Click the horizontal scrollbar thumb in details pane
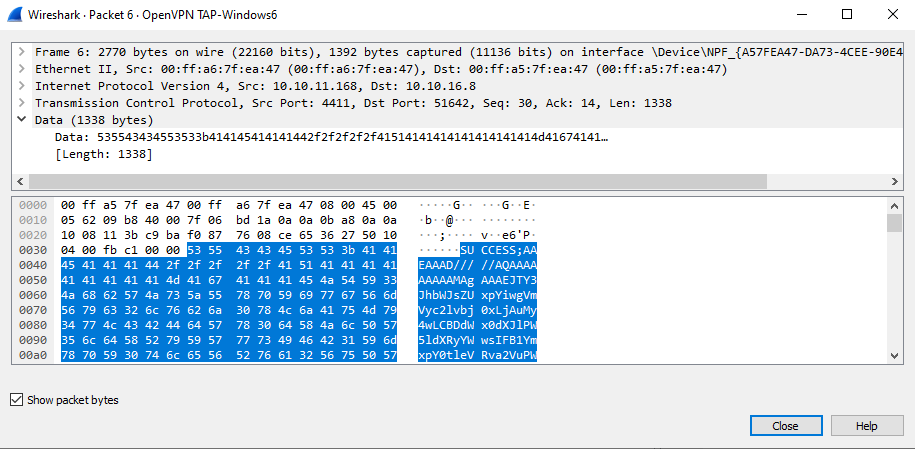This screenshot has width=915, height=449. tap(397, 181)
